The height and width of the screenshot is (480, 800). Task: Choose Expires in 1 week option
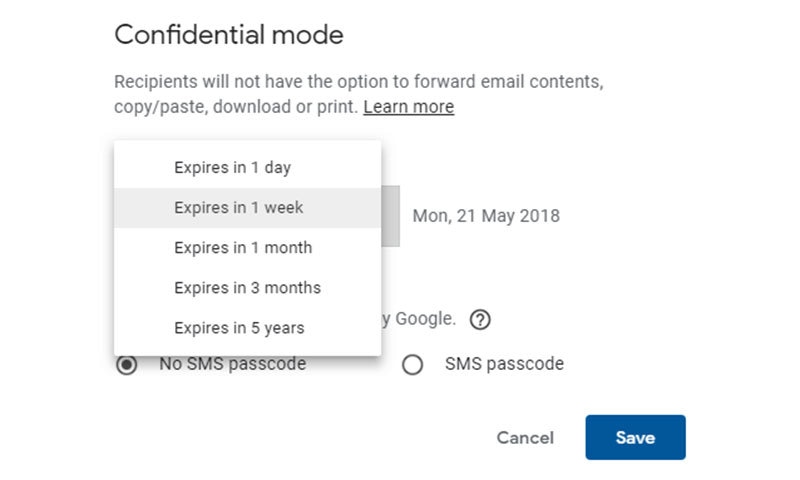click(x=247, y=208)
